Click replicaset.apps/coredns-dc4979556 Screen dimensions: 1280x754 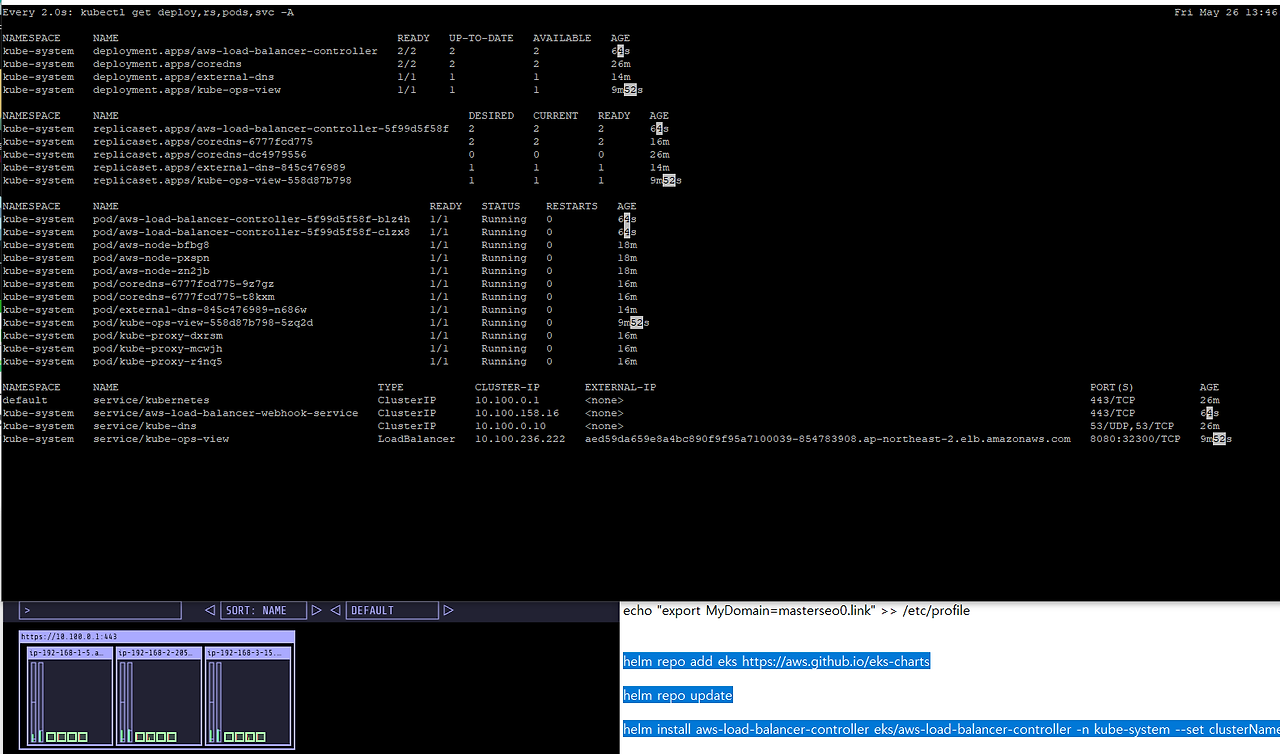click(x=199, y=155)
